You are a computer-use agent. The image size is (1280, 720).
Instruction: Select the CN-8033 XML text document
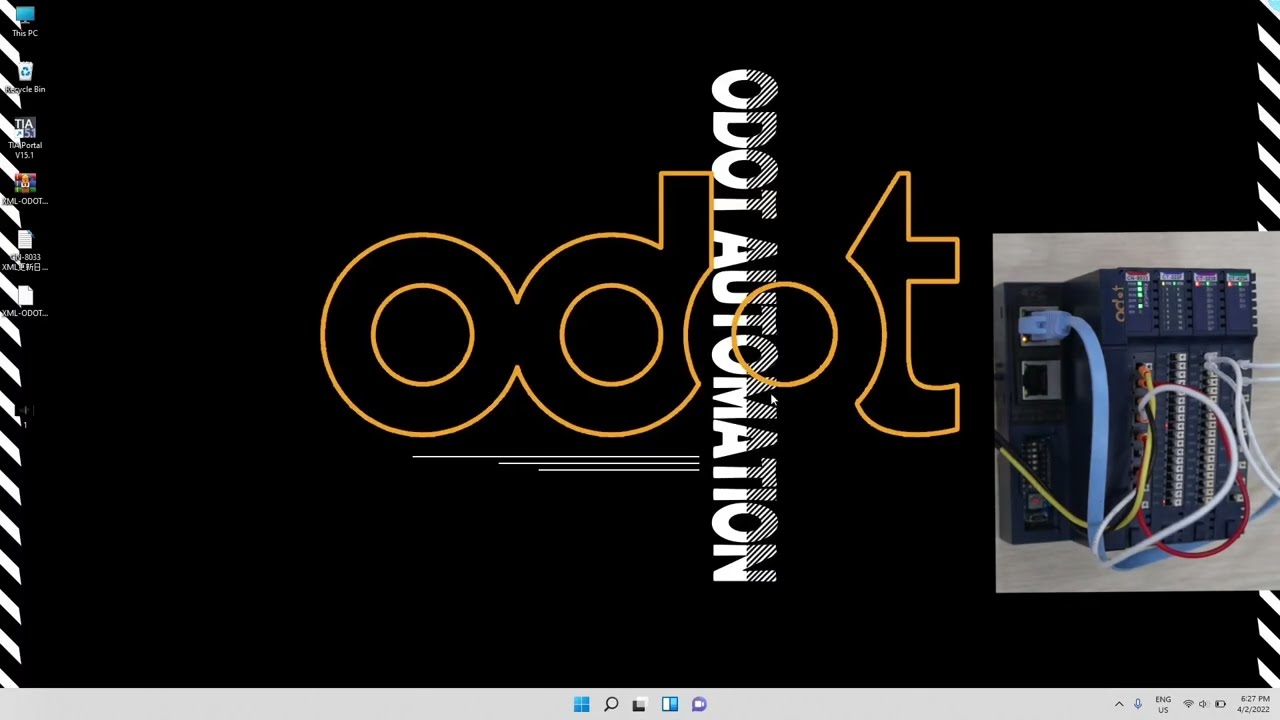point(25,250)
